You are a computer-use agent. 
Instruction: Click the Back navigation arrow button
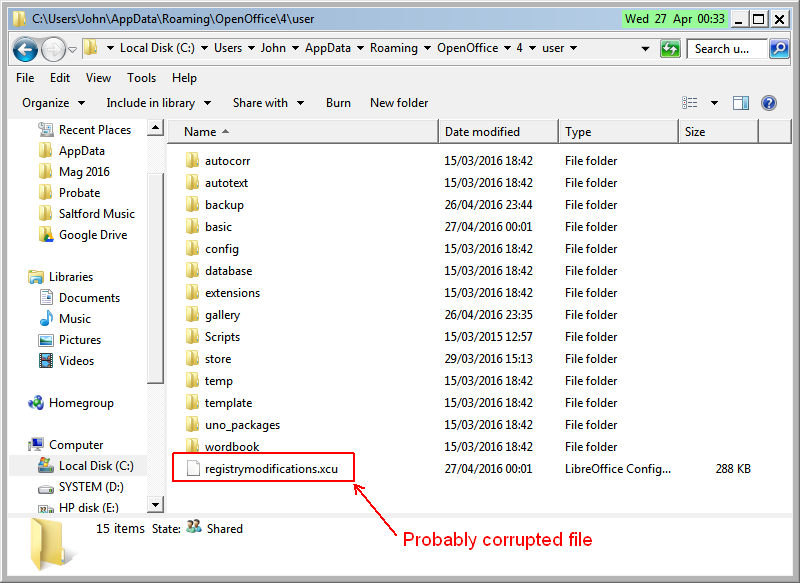[26, 49]
